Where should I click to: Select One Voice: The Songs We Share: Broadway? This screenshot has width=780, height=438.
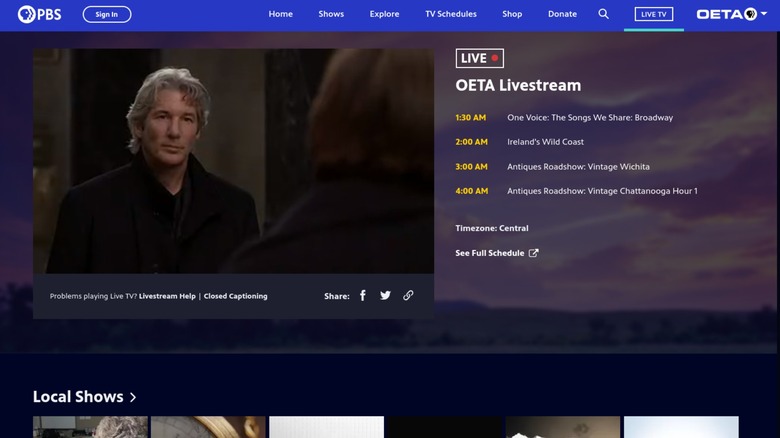point(590,117)
